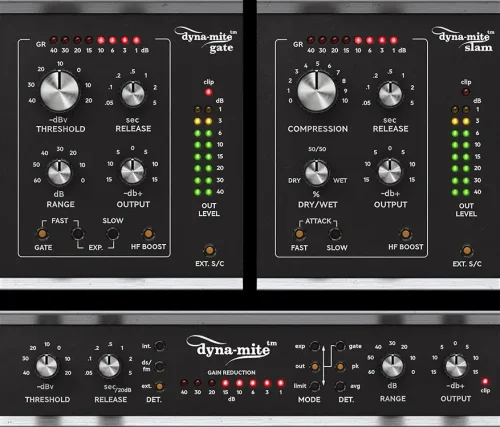Image resolution: width=500 pixels, height=427 pixels.
Task: Click the gate plugin OUTPUT knob
Action: pos(133,172)
